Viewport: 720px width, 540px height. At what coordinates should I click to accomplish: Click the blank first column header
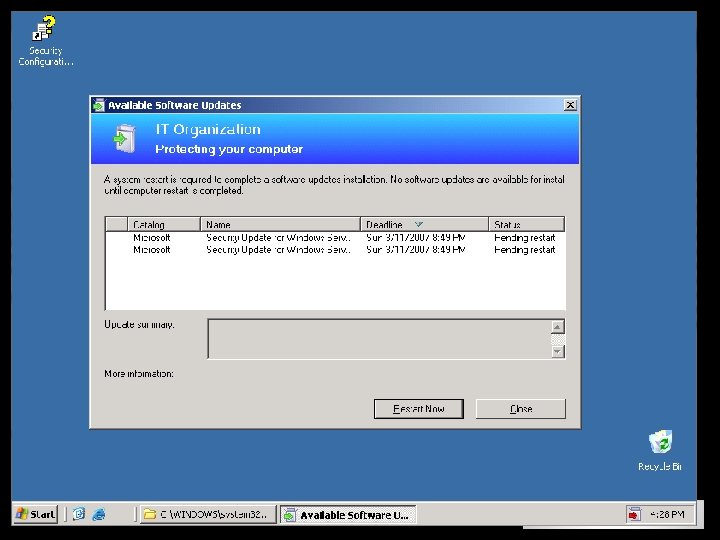pos(117,225)
